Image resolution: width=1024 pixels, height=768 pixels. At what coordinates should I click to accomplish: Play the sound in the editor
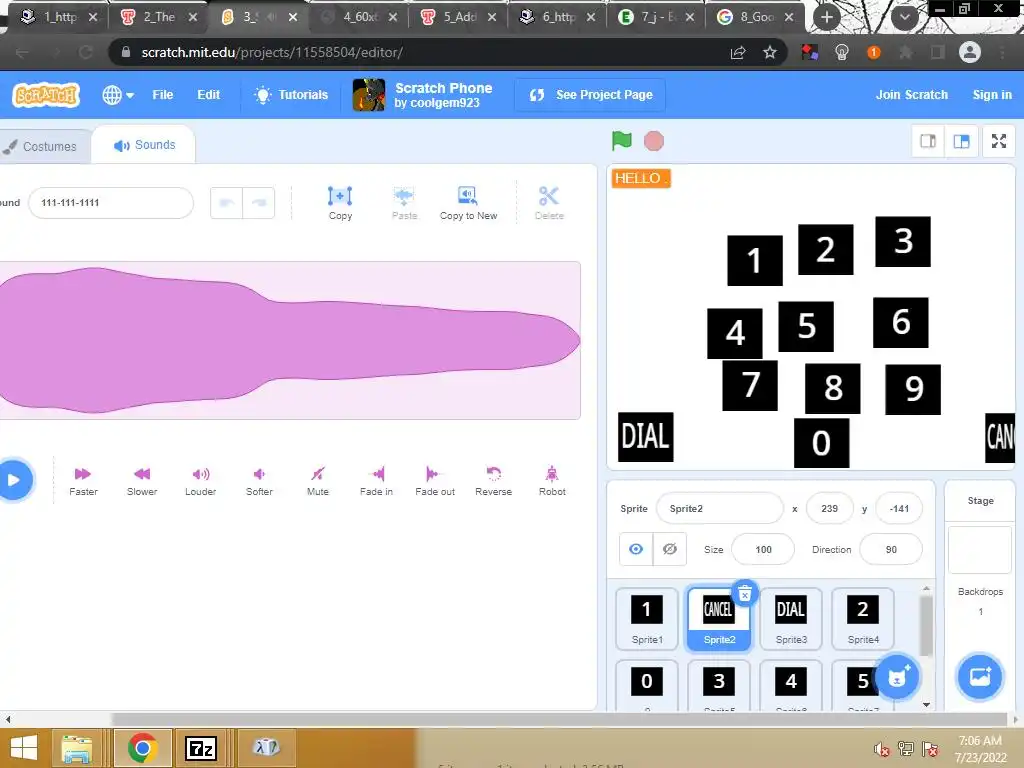(x=14, y=480)
